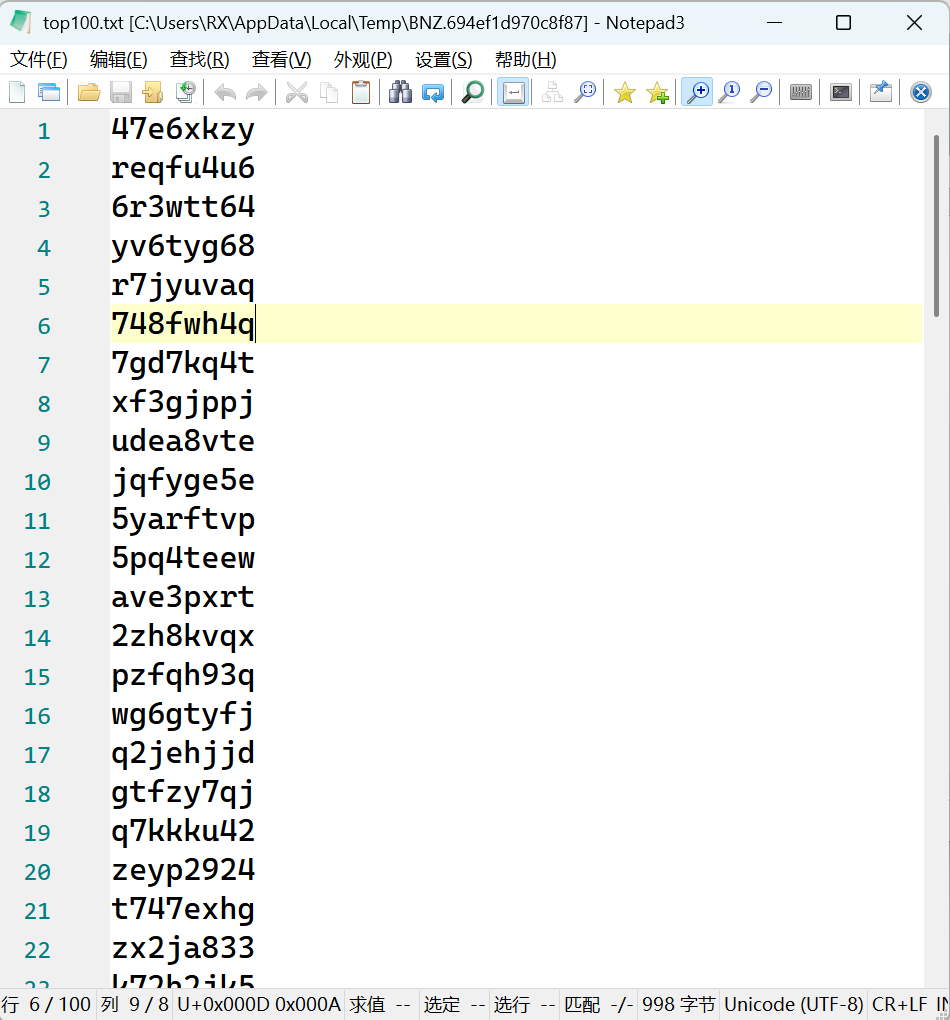Open the 查看(V) menu
The image size is (950, 1020).
pos(281,59)
